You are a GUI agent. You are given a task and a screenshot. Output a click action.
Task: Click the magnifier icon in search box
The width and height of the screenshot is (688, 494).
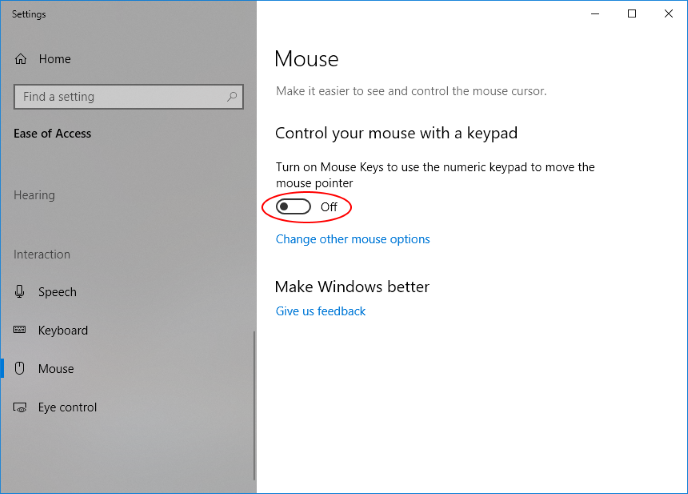(232, 97)
